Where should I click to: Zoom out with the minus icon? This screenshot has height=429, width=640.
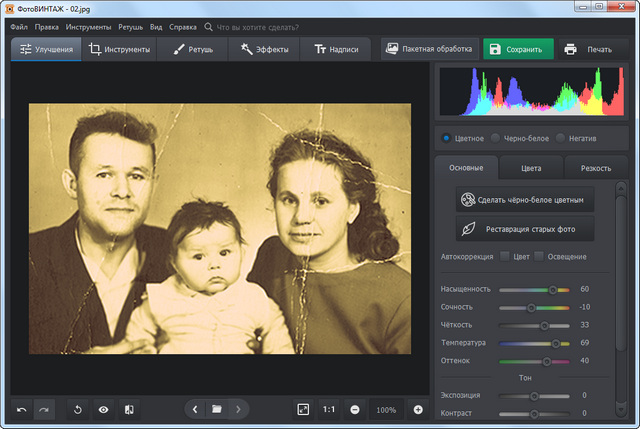tap(355, 409)
